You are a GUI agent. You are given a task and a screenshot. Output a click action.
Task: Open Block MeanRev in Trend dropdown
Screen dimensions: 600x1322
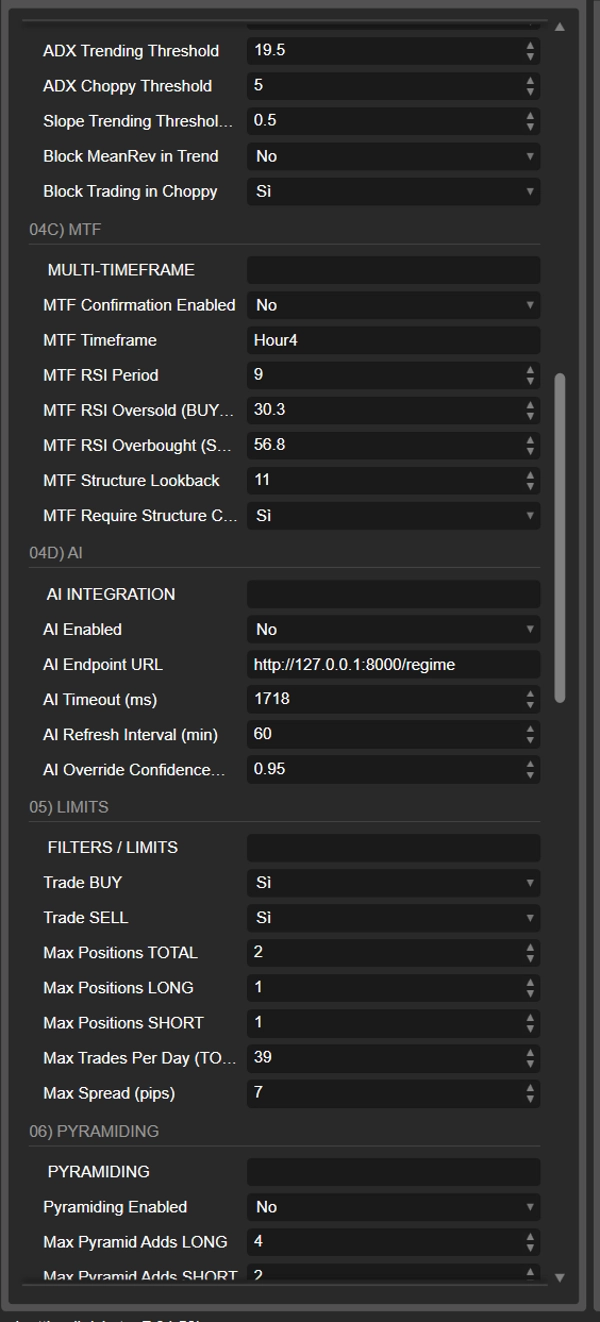[392, 156]
